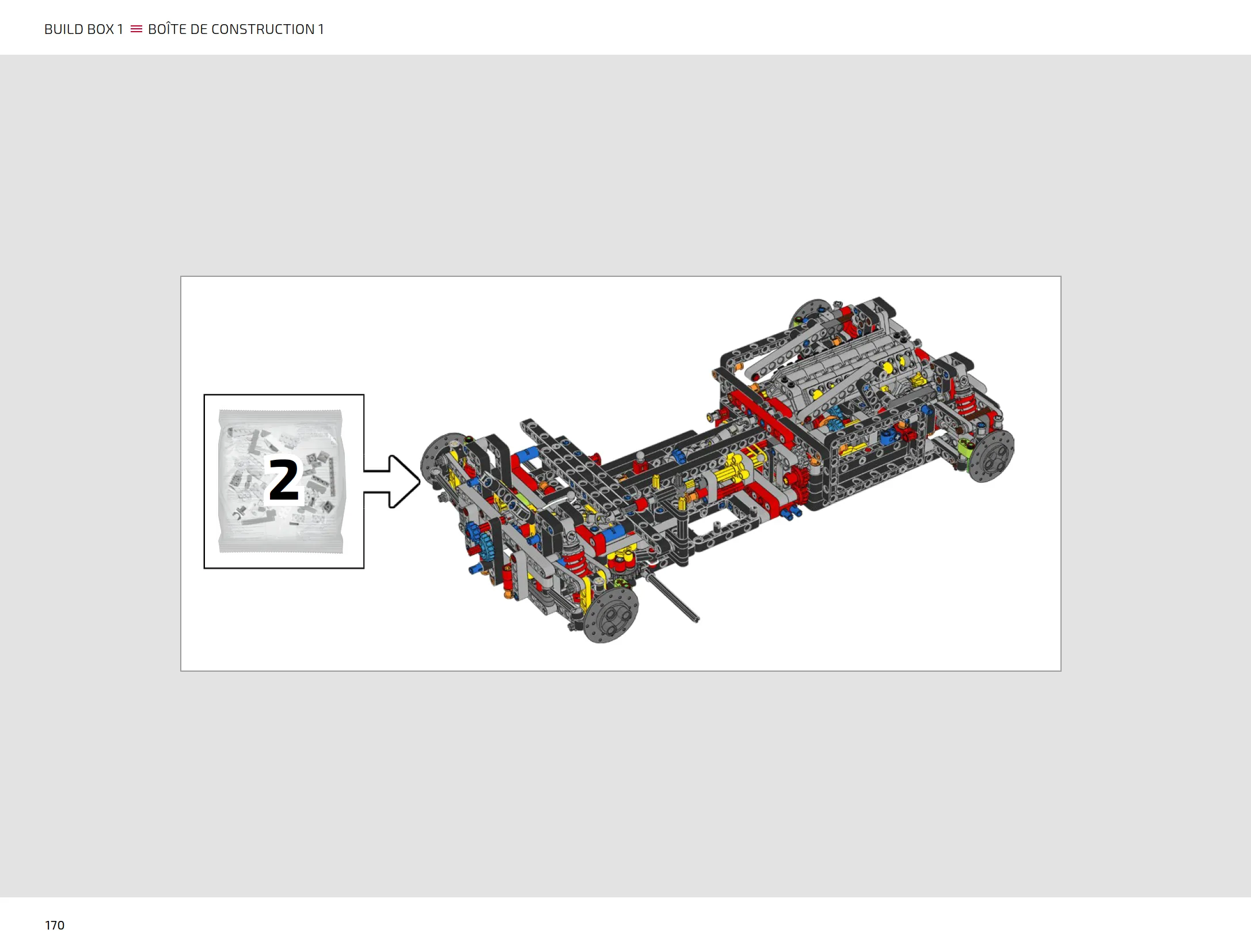Click the LEGO chassis model illustration
Image resolution: width=1251 pixels, height=952 pixels.
(717, 470)
